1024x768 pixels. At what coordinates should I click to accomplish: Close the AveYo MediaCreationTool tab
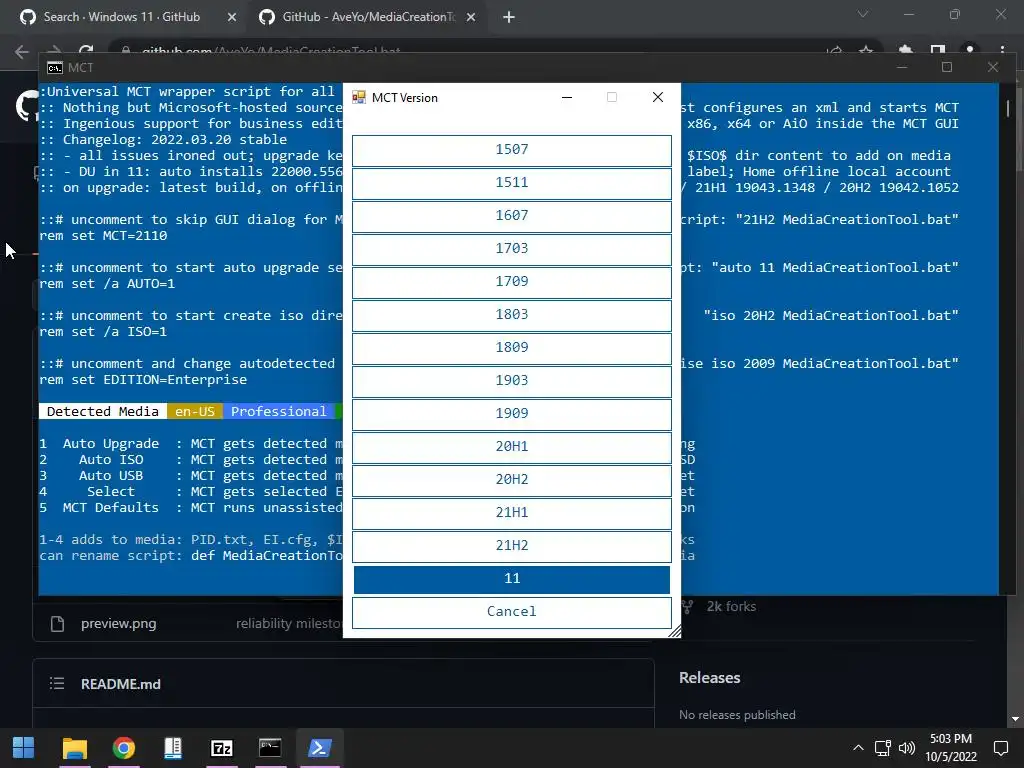(x=471, y=17)
